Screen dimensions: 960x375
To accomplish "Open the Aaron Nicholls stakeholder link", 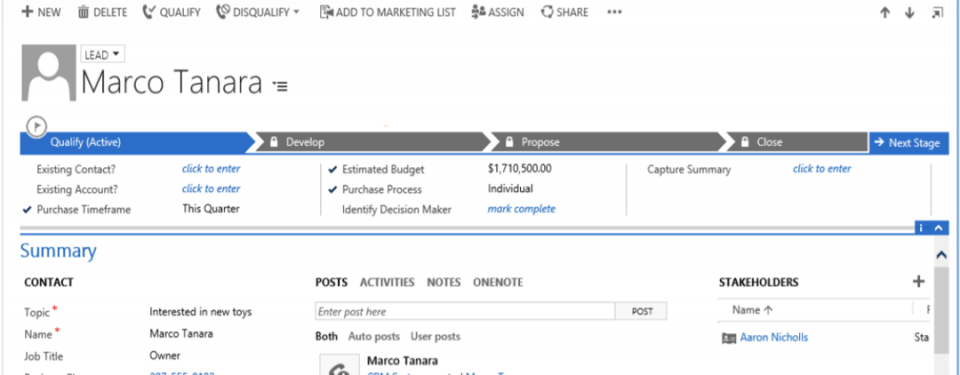I will (x=774, y=337).
